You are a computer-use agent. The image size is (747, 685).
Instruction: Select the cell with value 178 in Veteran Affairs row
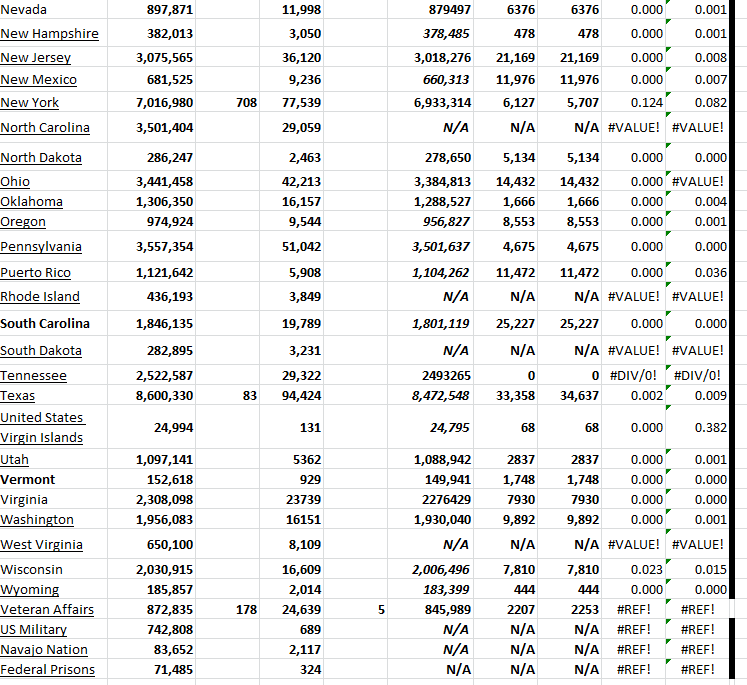tap(247, 609)
